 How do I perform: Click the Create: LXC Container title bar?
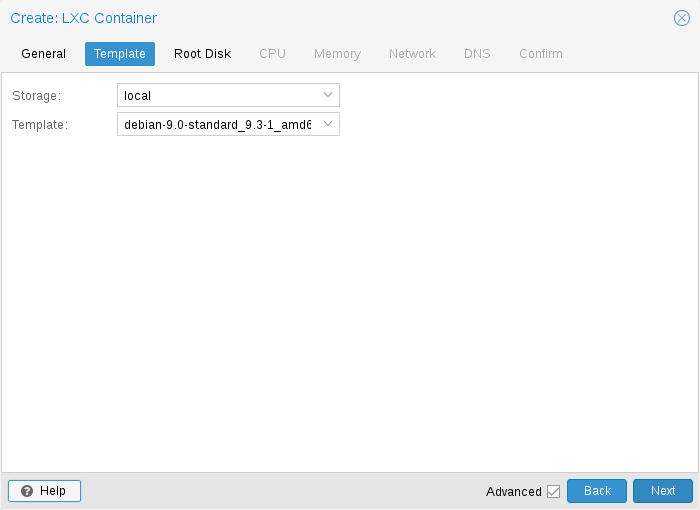pos(300,18)
